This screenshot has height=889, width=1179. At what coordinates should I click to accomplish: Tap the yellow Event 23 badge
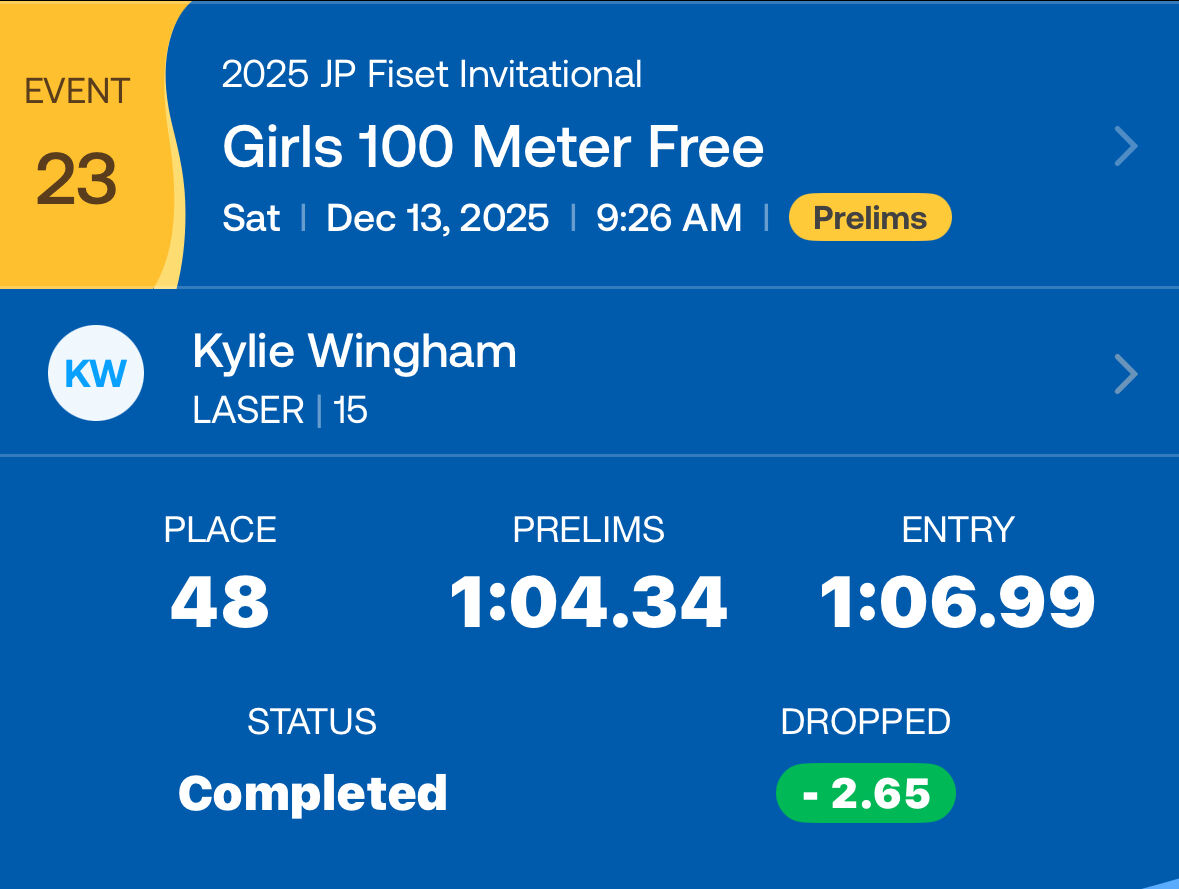pos(78,145)
